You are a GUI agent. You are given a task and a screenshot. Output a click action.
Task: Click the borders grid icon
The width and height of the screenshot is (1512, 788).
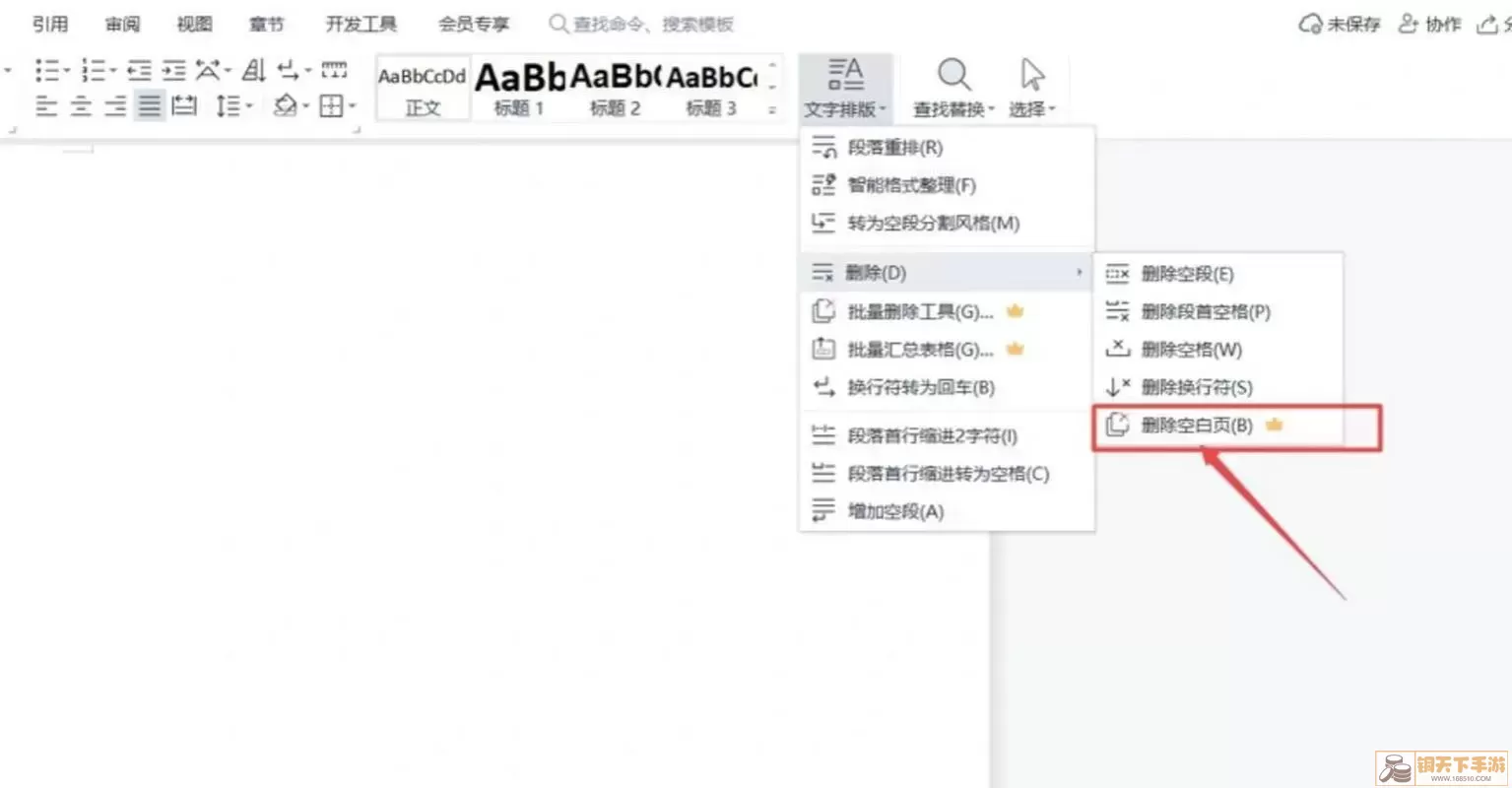click(x=331, y=104)
